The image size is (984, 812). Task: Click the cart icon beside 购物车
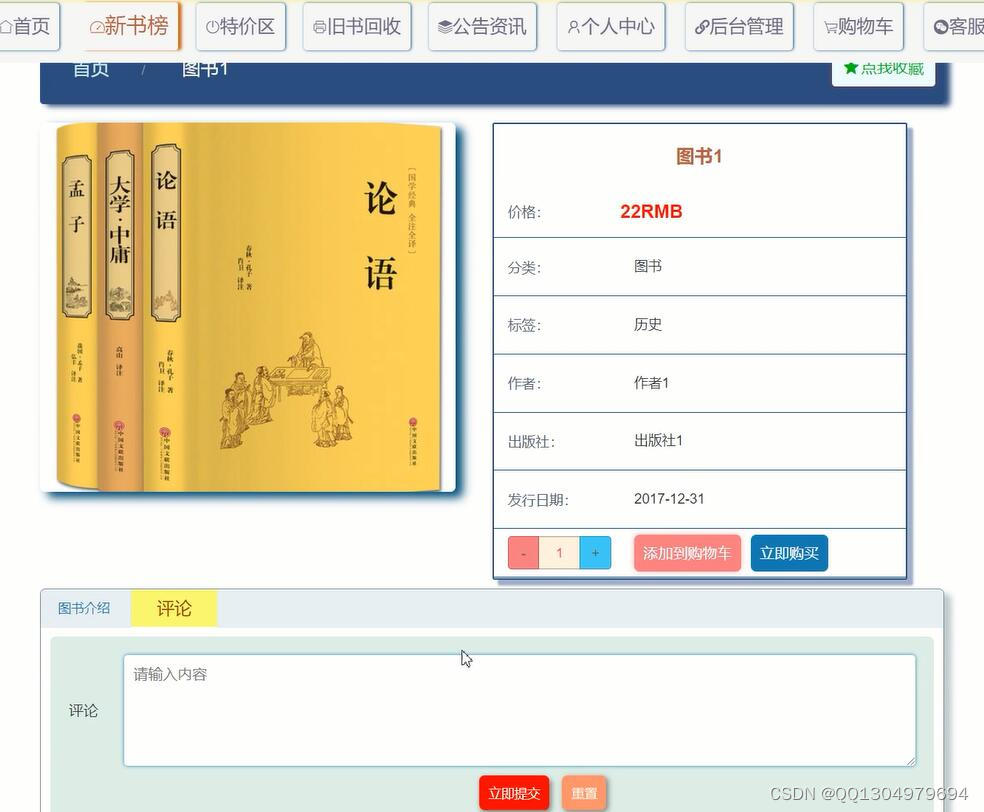click(830, 27)
